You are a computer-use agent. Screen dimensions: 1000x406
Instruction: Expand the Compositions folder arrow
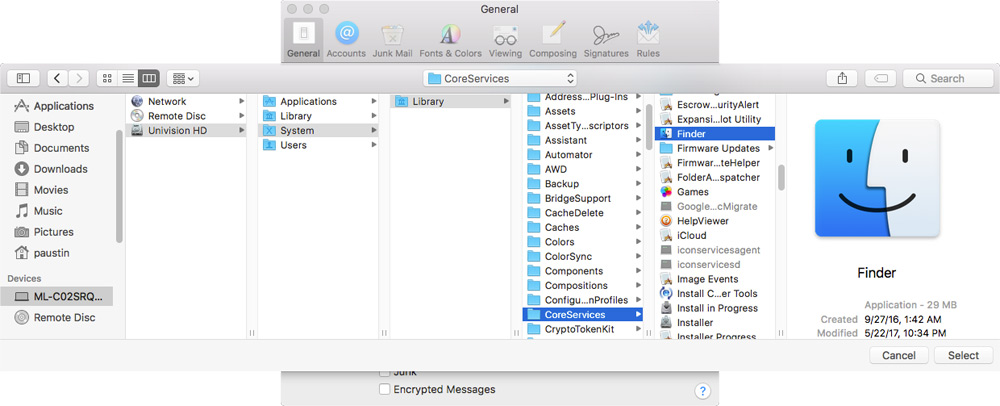pyautogui.click(x=638, y=286)
